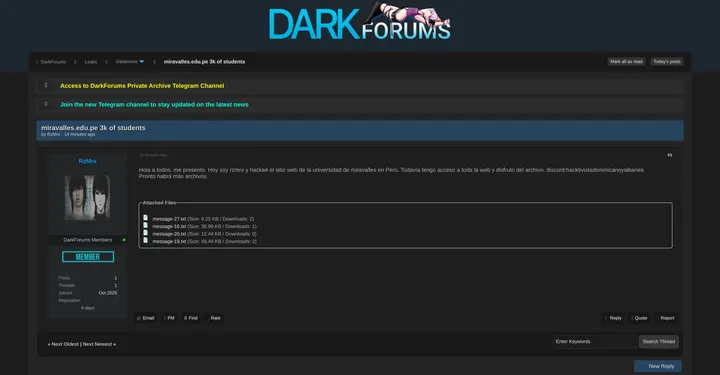Download message-19.txt attachment

click(169, 241)
